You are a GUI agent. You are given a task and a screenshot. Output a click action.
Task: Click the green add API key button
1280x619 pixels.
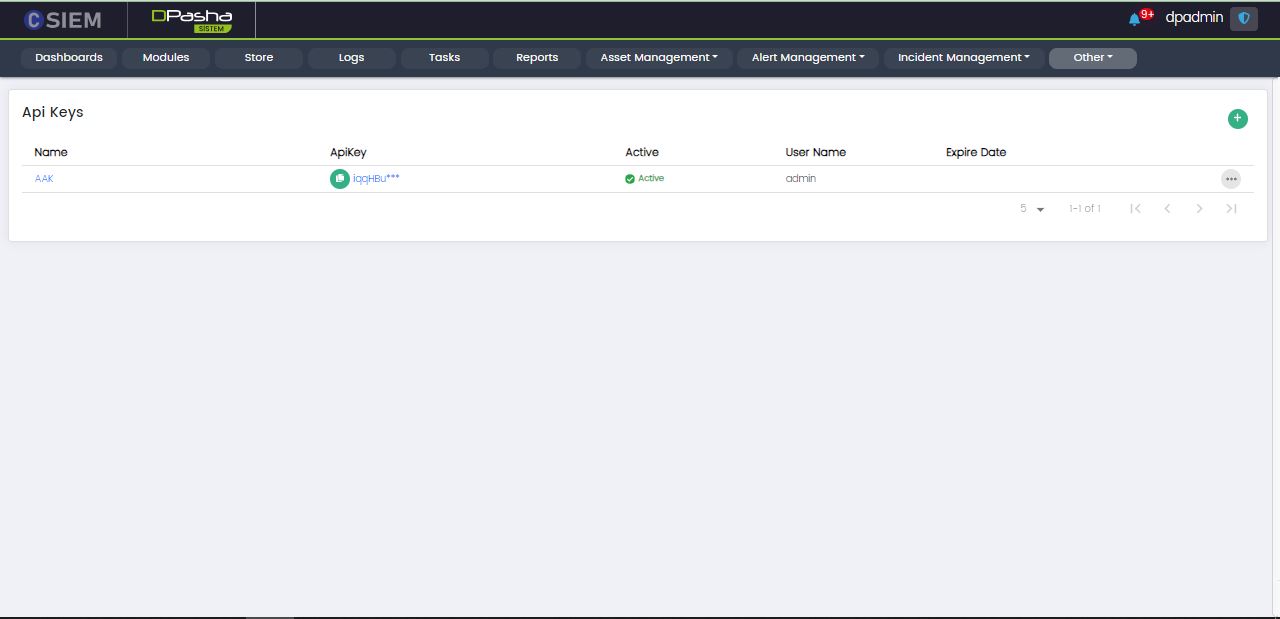[1237, 119]
